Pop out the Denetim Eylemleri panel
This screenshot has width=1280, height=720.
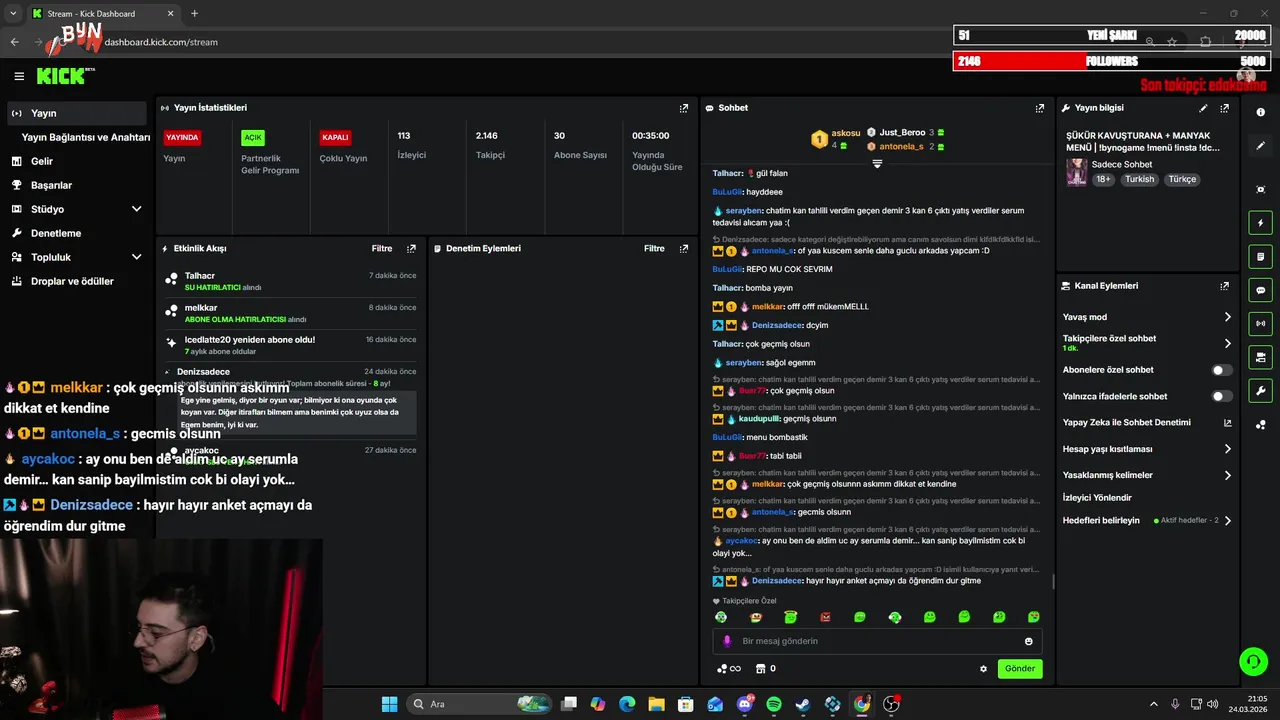click(x=684, y=248)
